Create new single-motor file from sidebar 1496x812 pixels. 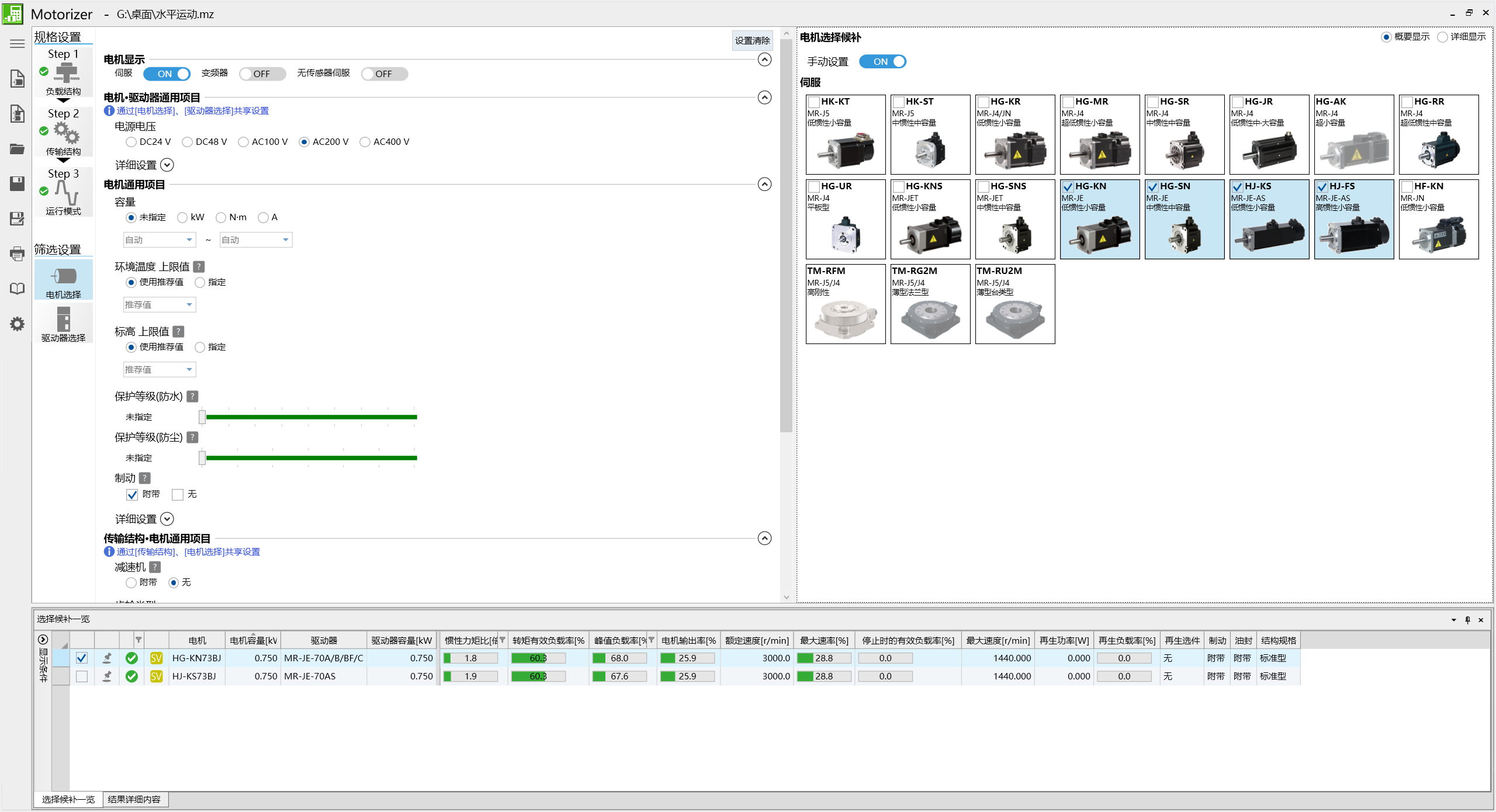pos(18,78)
